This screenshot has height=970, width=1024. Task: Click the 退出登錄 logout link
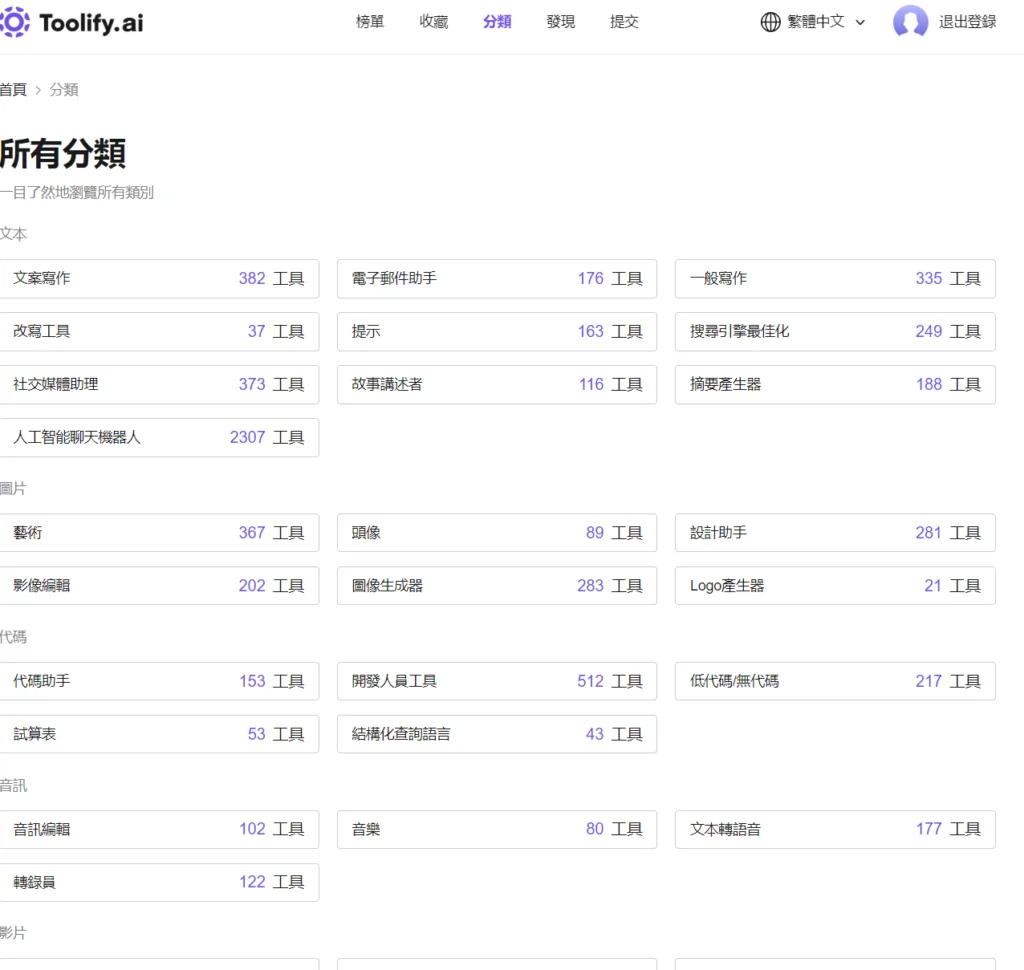(967, 22)
